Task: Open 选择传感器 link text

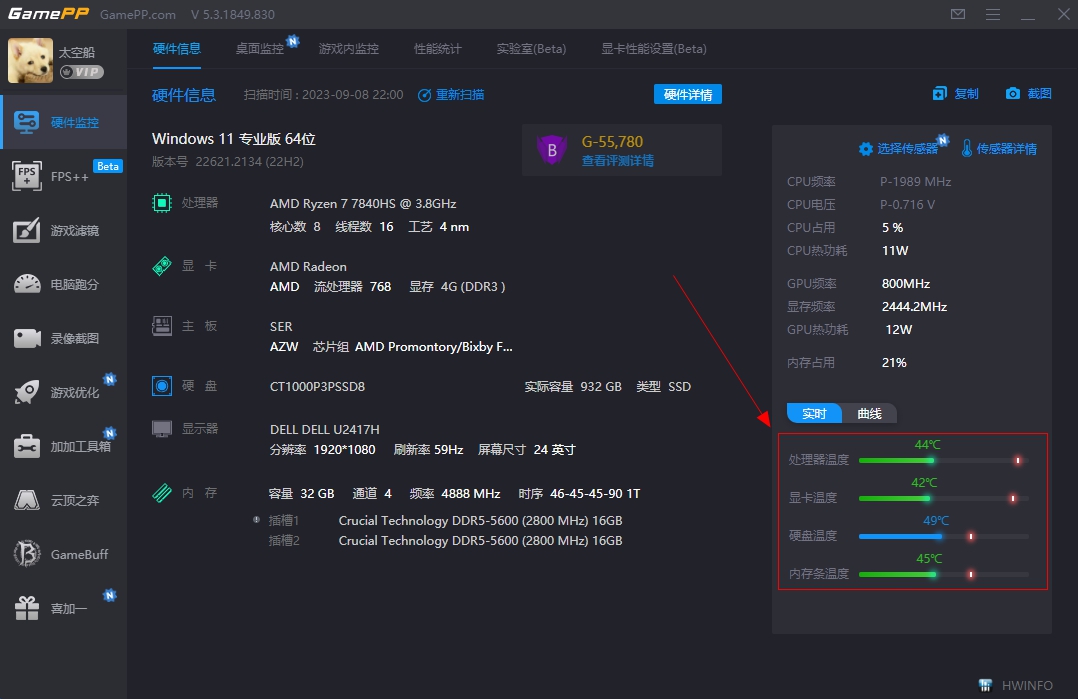Action: click(x=908, y=148)
